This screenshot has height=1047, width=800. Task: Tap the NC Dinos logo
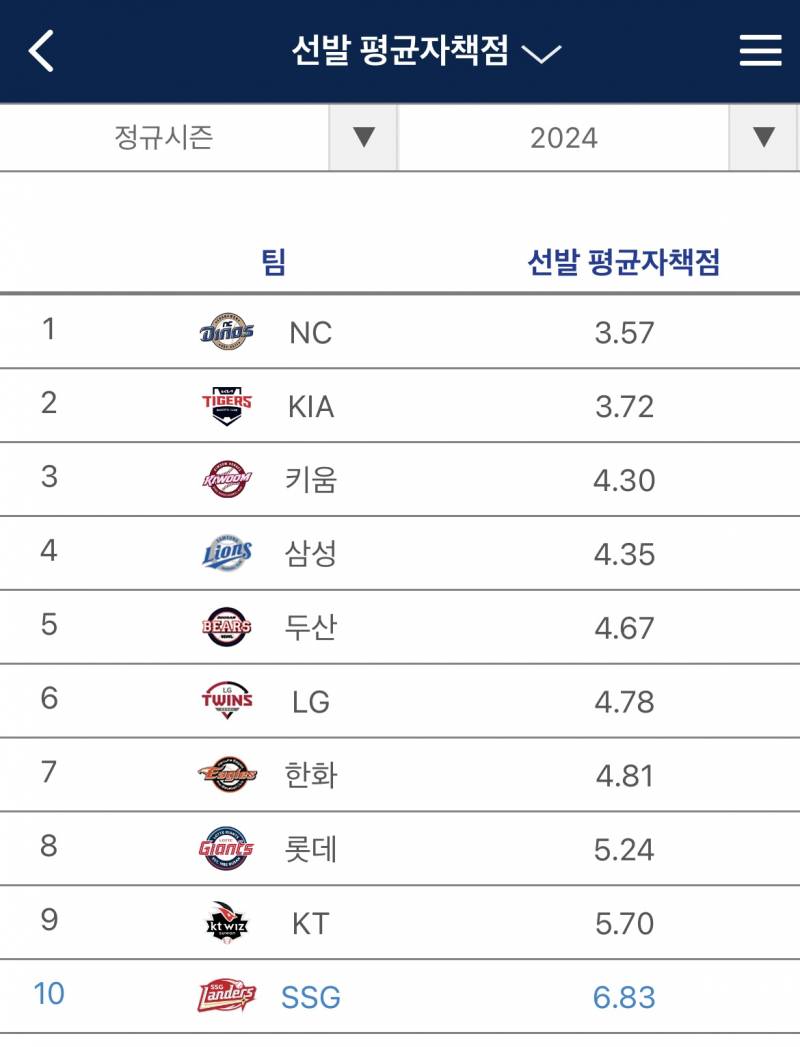click(227, 331)
